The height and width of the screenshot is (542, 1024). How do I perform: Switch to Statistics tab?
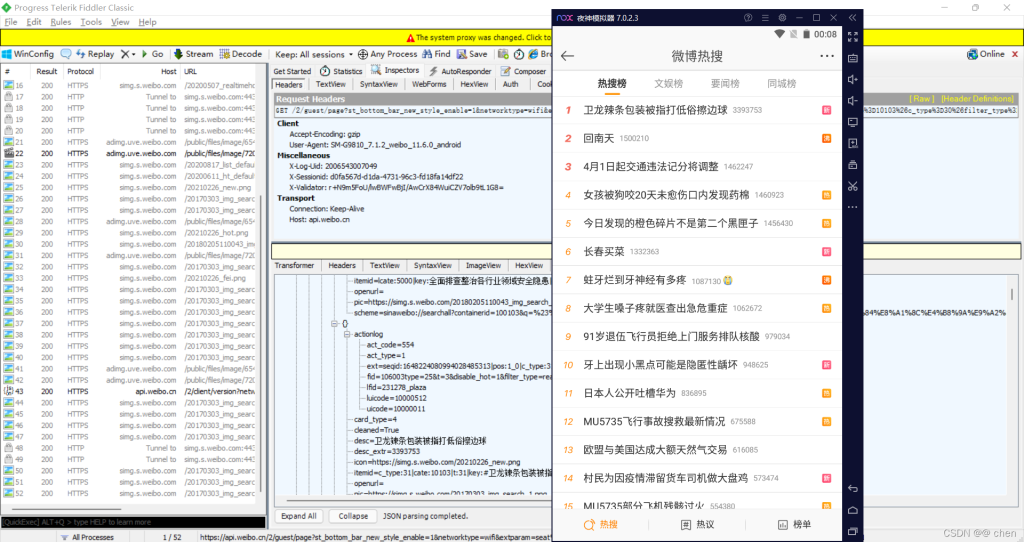341,71
